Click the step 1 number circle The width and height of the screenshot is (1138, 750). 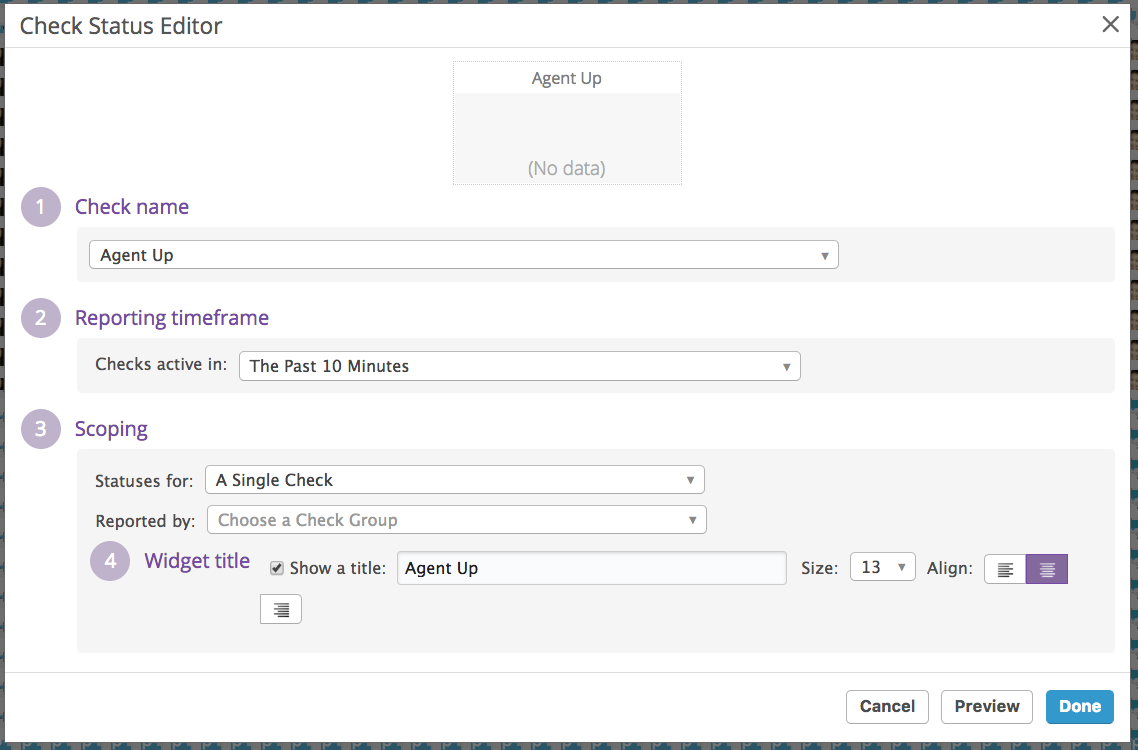tap(41, 207)
